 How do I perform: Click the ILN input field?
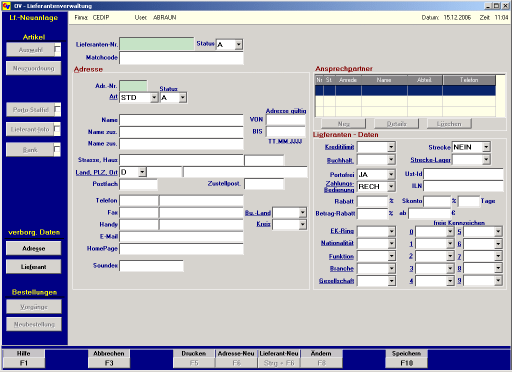[463, 186]
